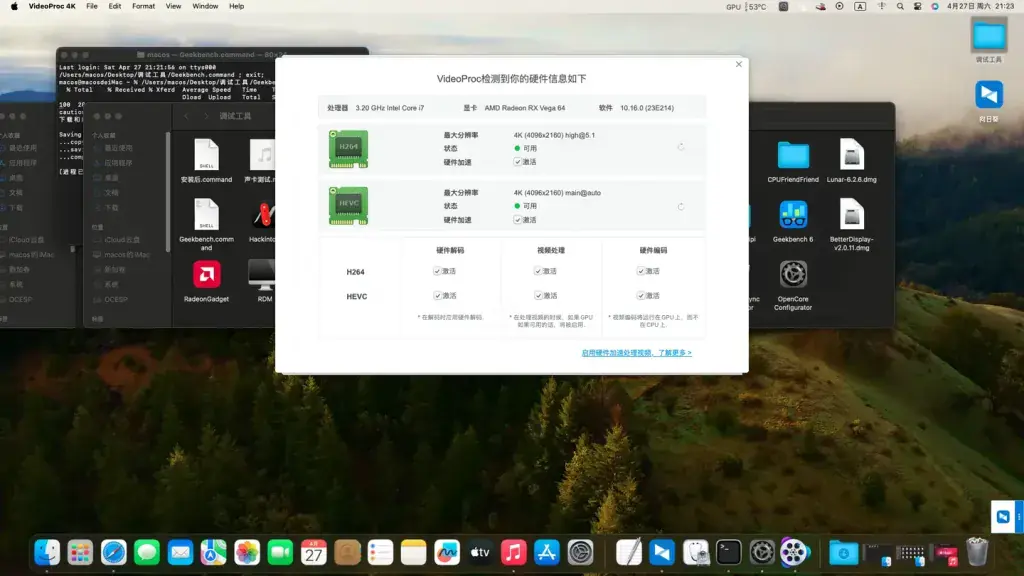Select Geekbench 6 app in Finder
1024x576 pixels.
click(x=793, y=221)
